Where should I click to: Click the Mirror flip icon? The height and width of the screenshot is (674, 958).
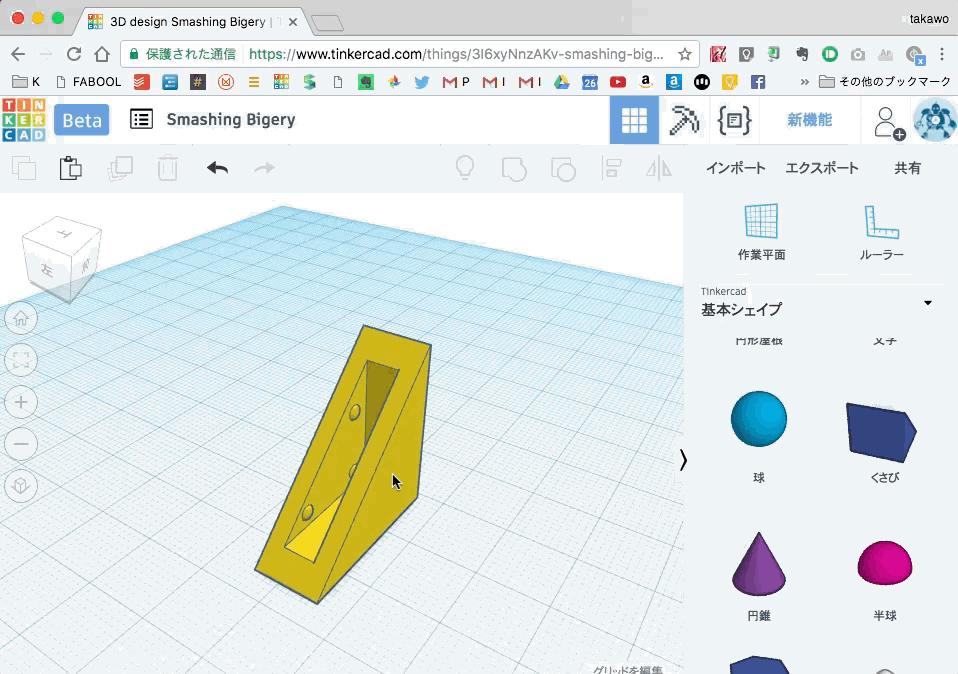[x=659, y=168]
